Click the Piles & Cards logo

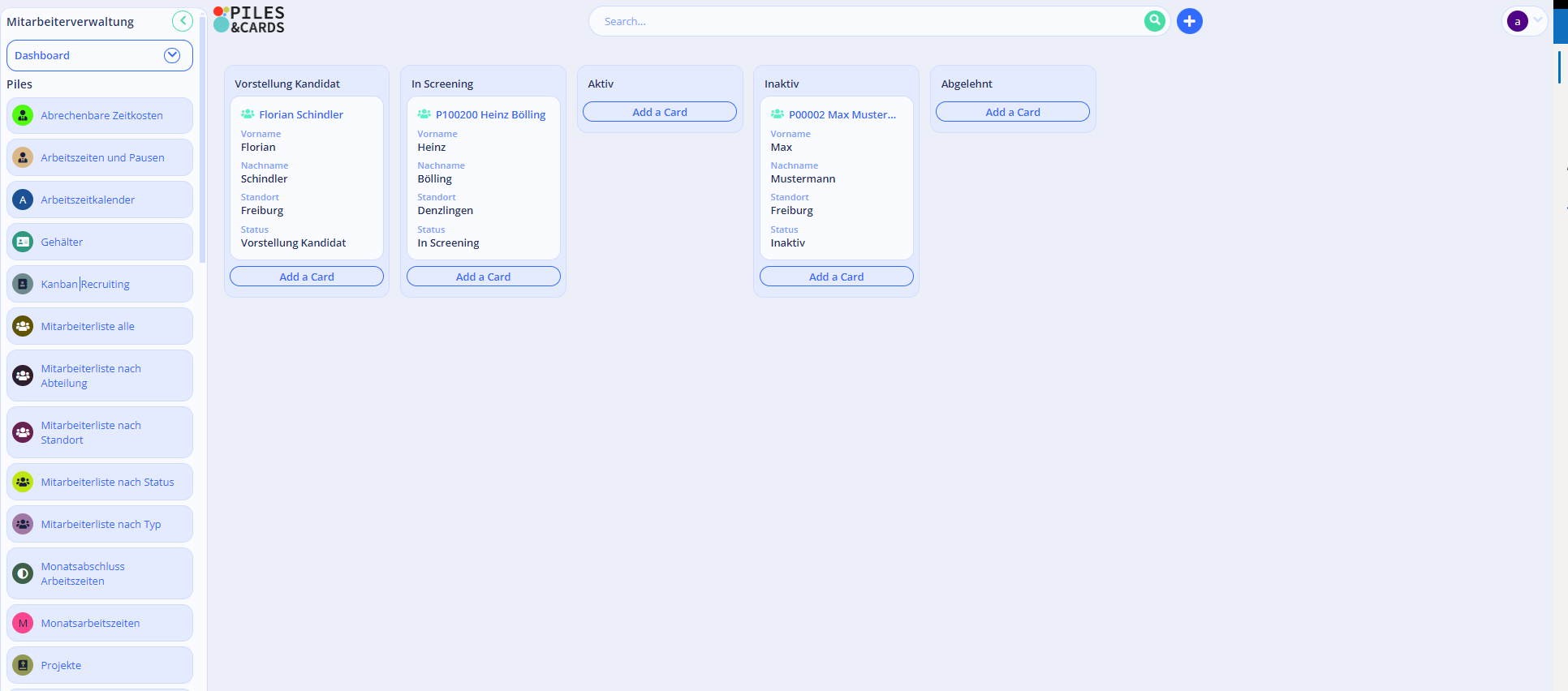point(249,19)
